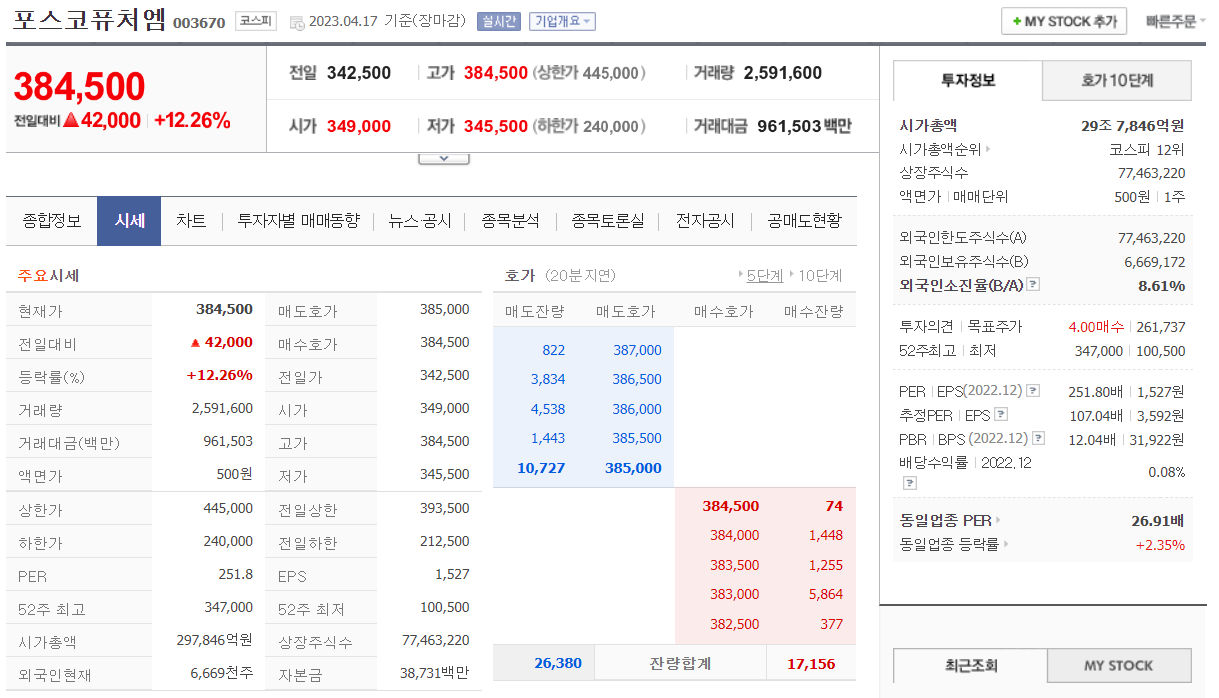Click the MY STOCK 추가 button
This screenshot has width=1219, height=698.
(x=1063, y=20)
